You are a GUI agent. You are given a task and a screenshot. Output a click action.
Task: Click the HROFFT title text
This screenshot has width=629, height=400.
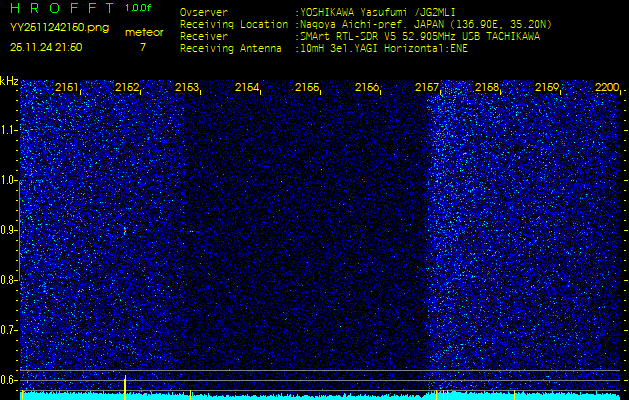tap(62, 8)
